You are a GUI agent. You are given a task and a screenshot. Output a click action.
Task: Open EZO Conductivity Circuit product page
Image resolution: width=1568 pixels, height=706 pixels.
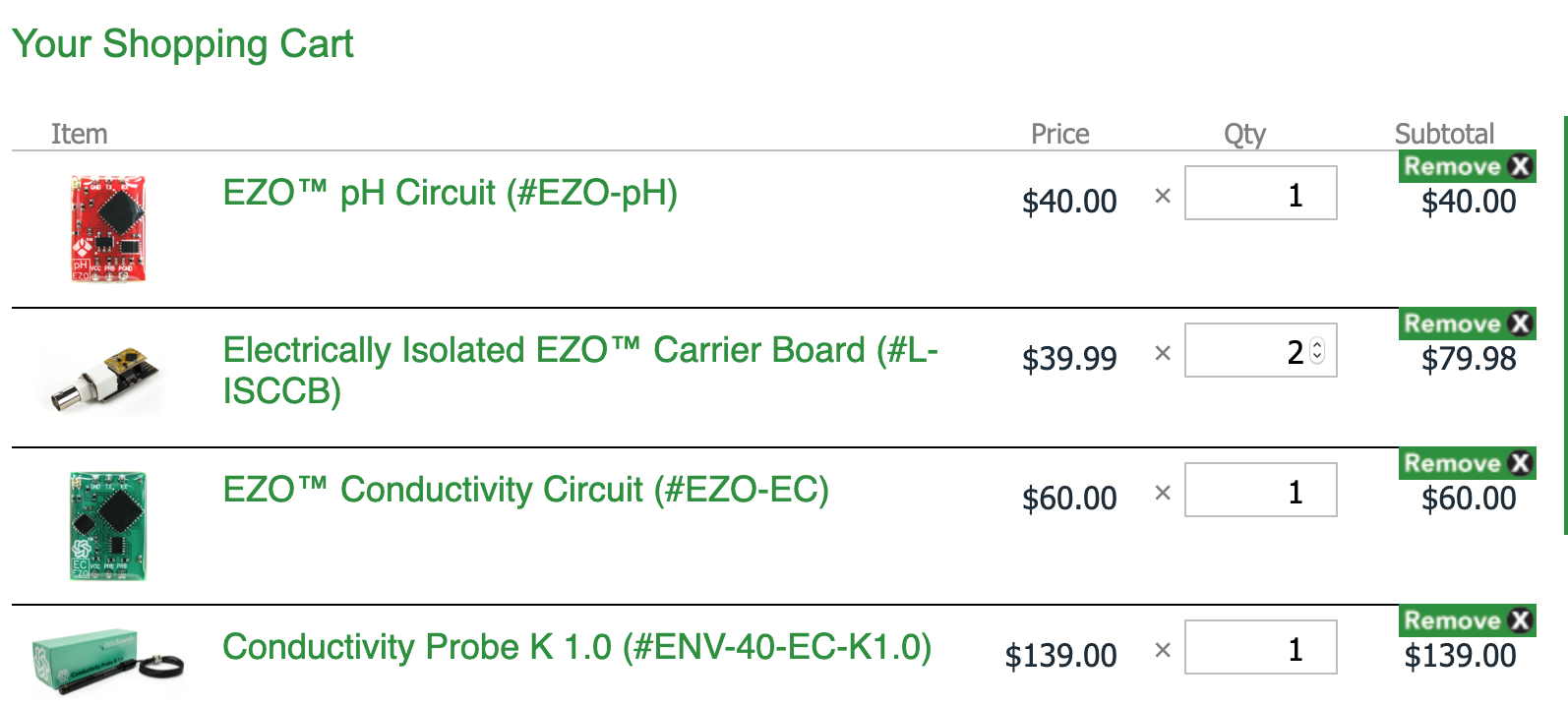pos(525,490)
